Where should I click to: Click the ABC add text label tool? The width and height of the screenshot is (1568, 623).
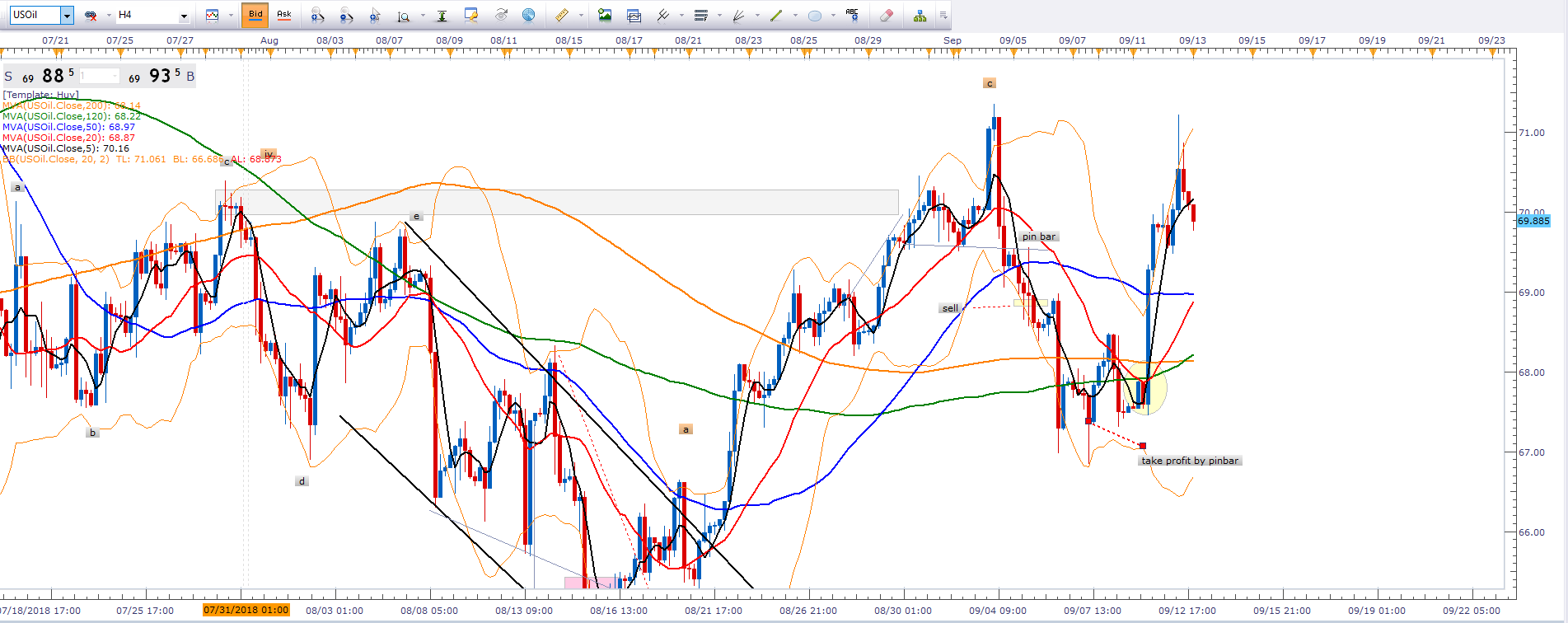point(852,15)
